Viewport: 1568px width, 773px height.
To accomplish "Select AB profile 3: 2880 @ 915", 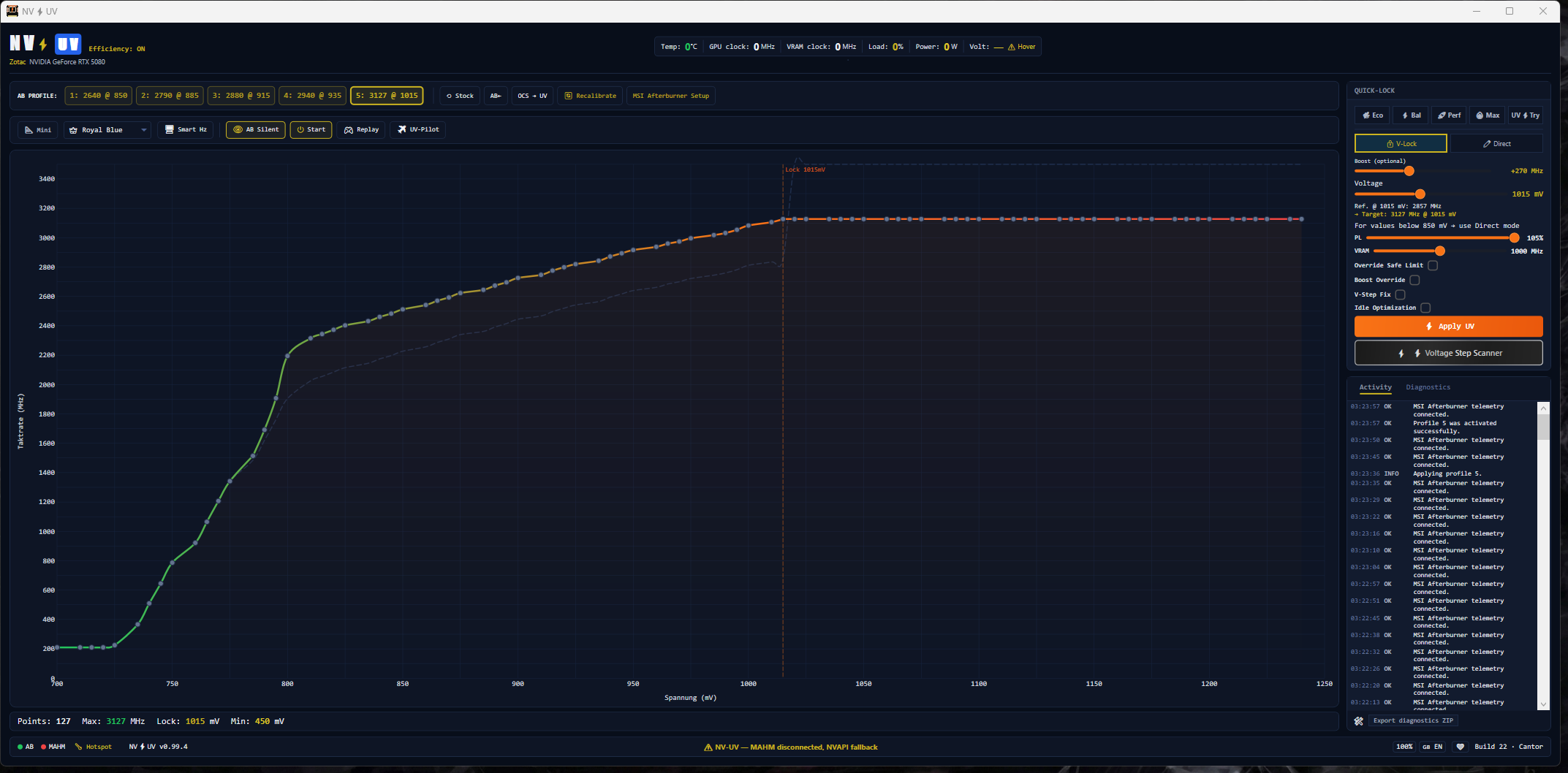I will [240, 96].
